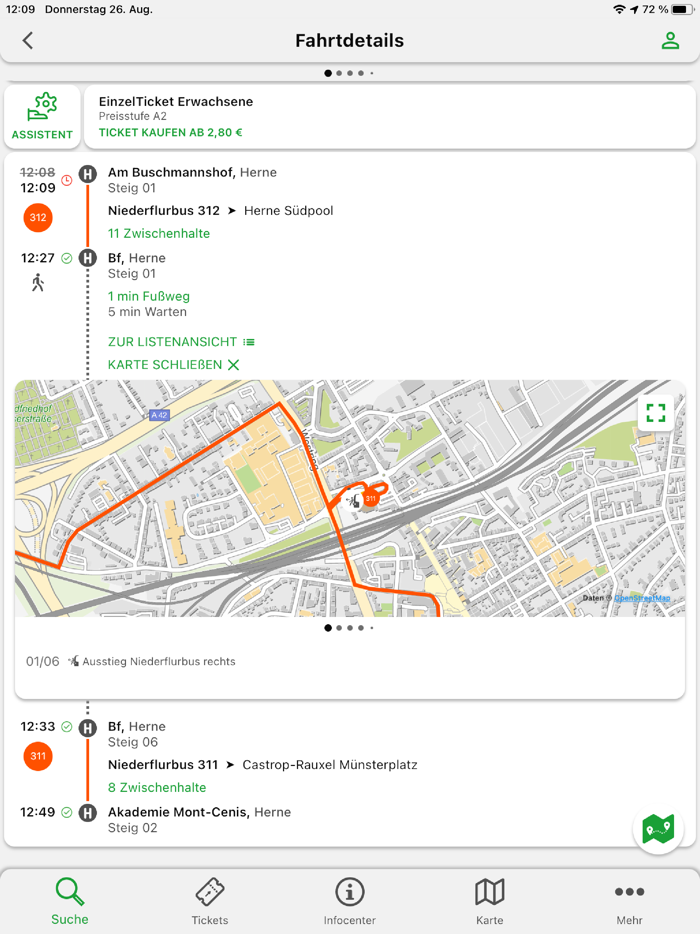The image size is (700, 934).
Task: Select the line 311 badge
Action: (37, 757)
